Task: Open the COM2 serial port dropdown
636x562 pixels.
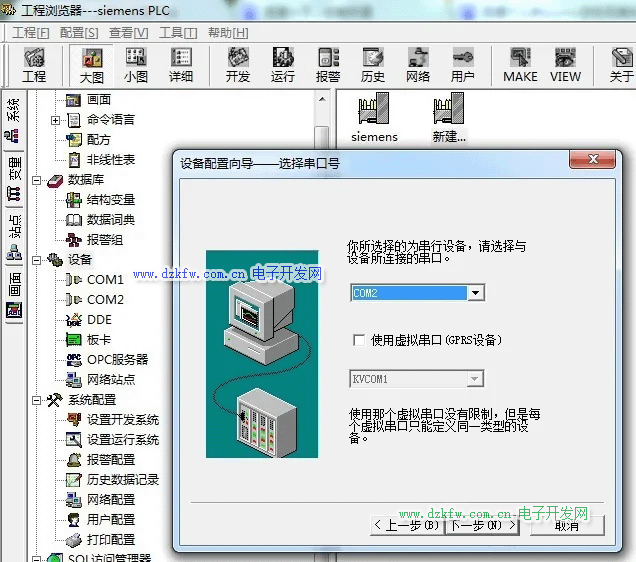Action: (x=476, y=293)
